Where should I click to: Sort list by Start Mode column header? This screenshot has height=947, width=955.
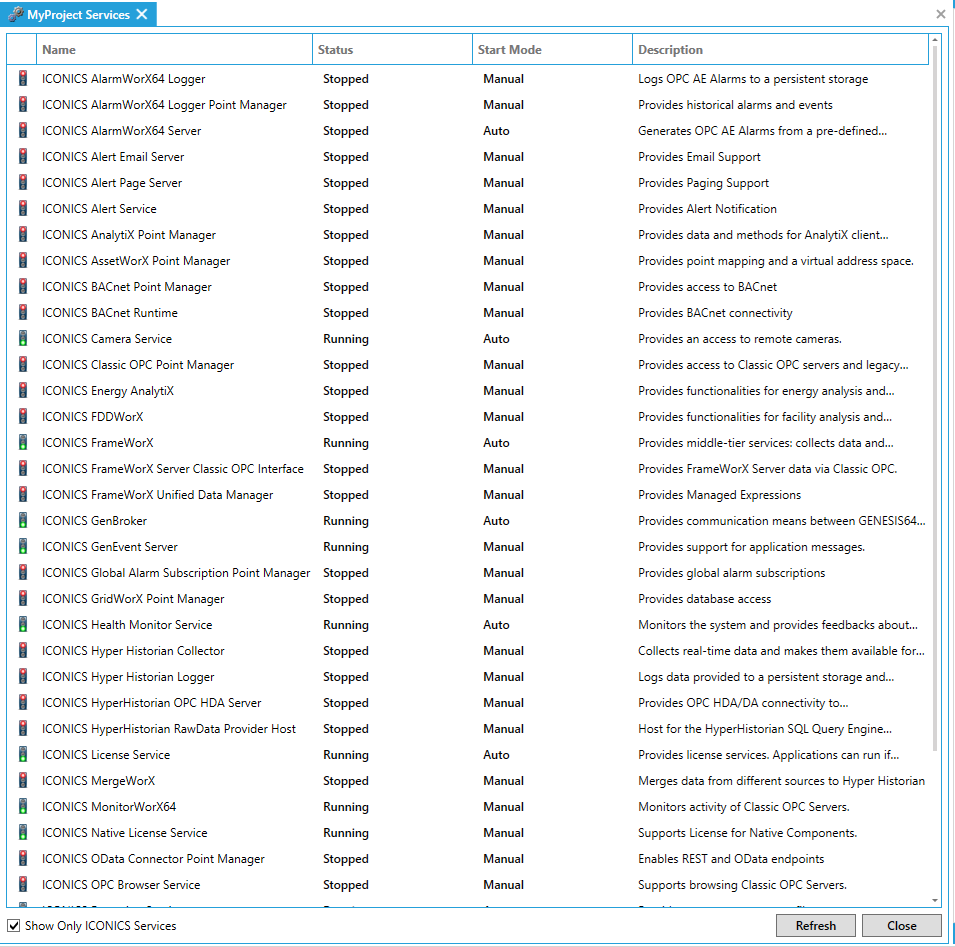pos(552,50)
